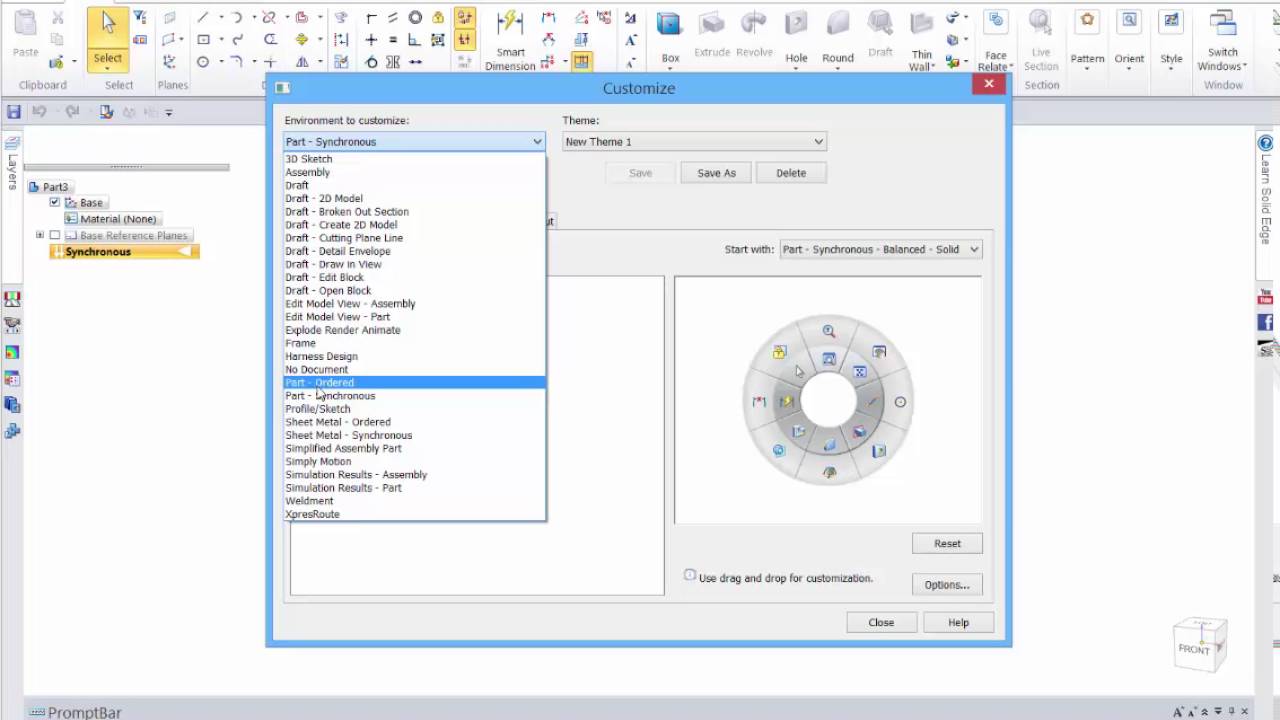This screenshot has height=720, width=1280.
Task: Click the Round feature icon
Action: pyautogui.click(x=838, y=24)
